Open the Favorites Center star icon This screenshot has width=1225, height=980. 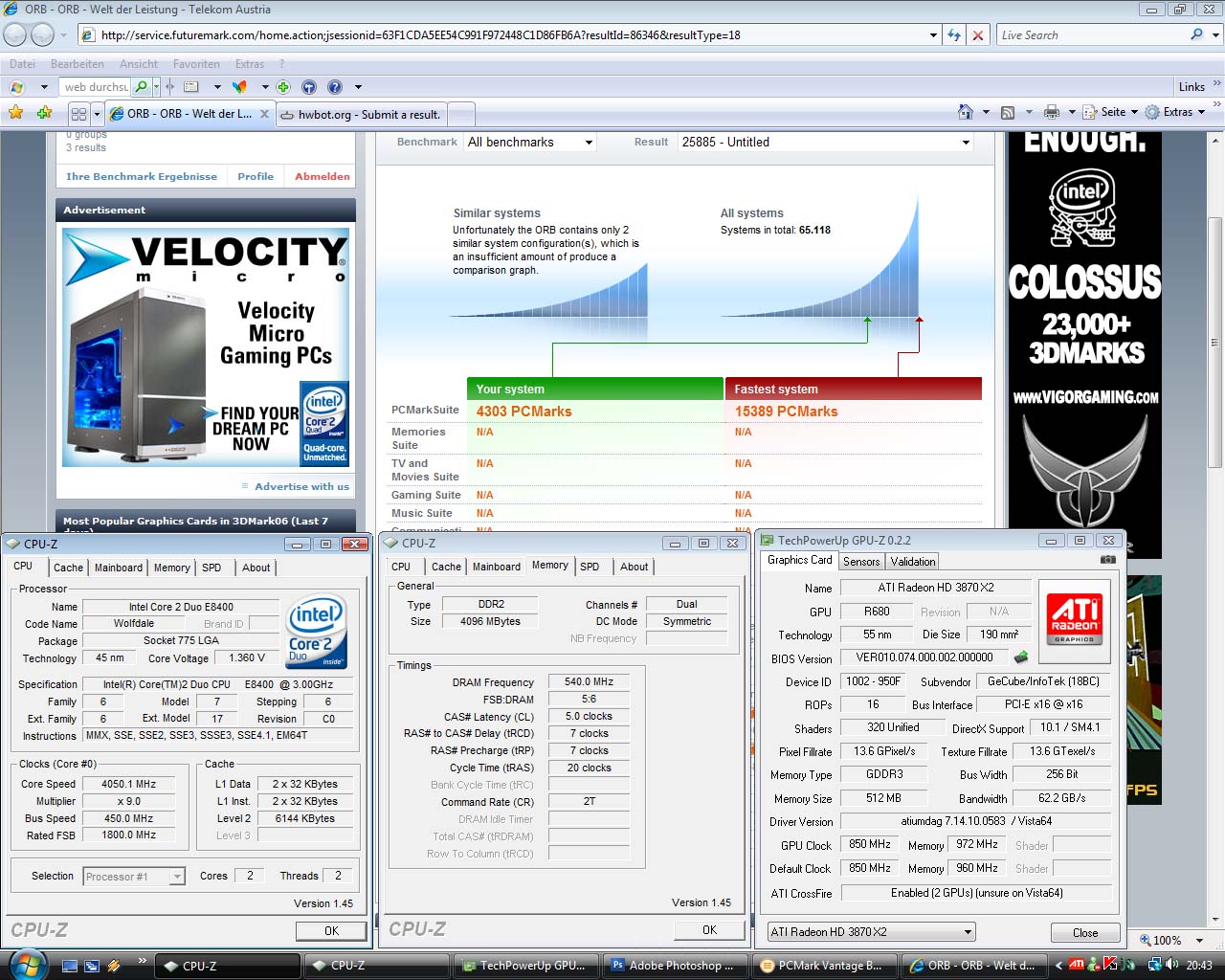click(x=16, y=113)
